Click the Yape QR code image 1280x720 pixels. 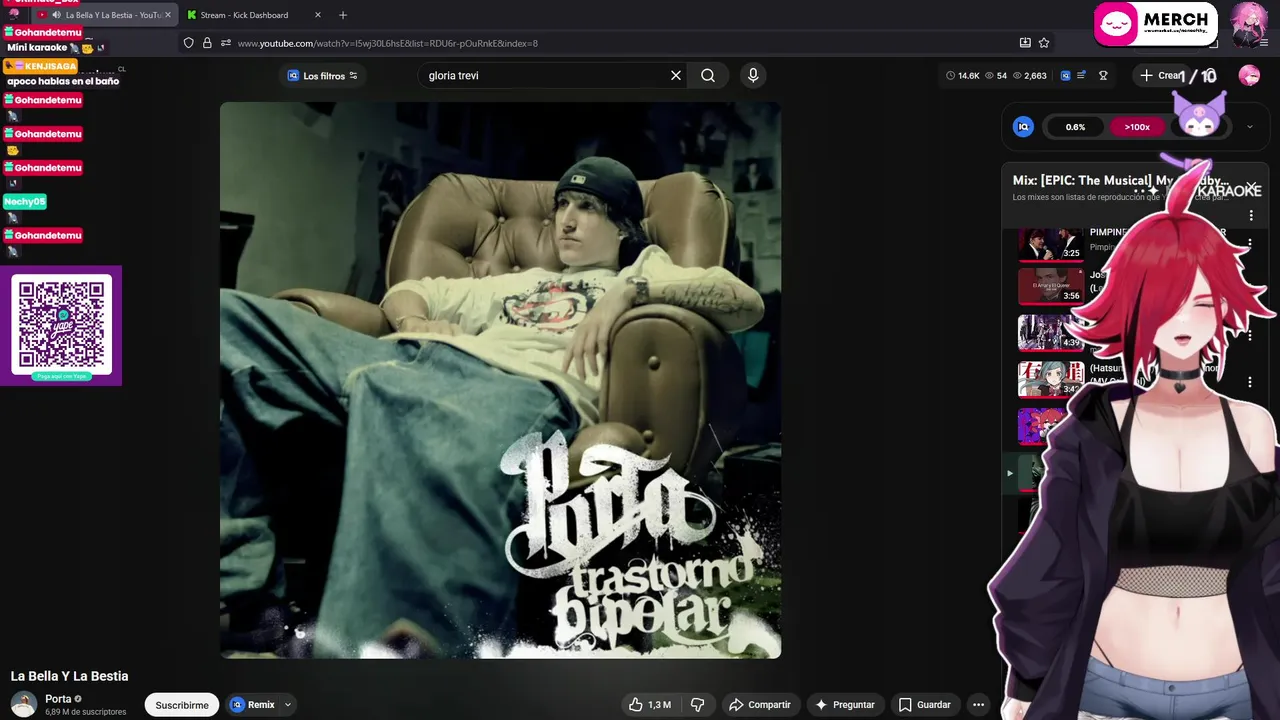61,325
